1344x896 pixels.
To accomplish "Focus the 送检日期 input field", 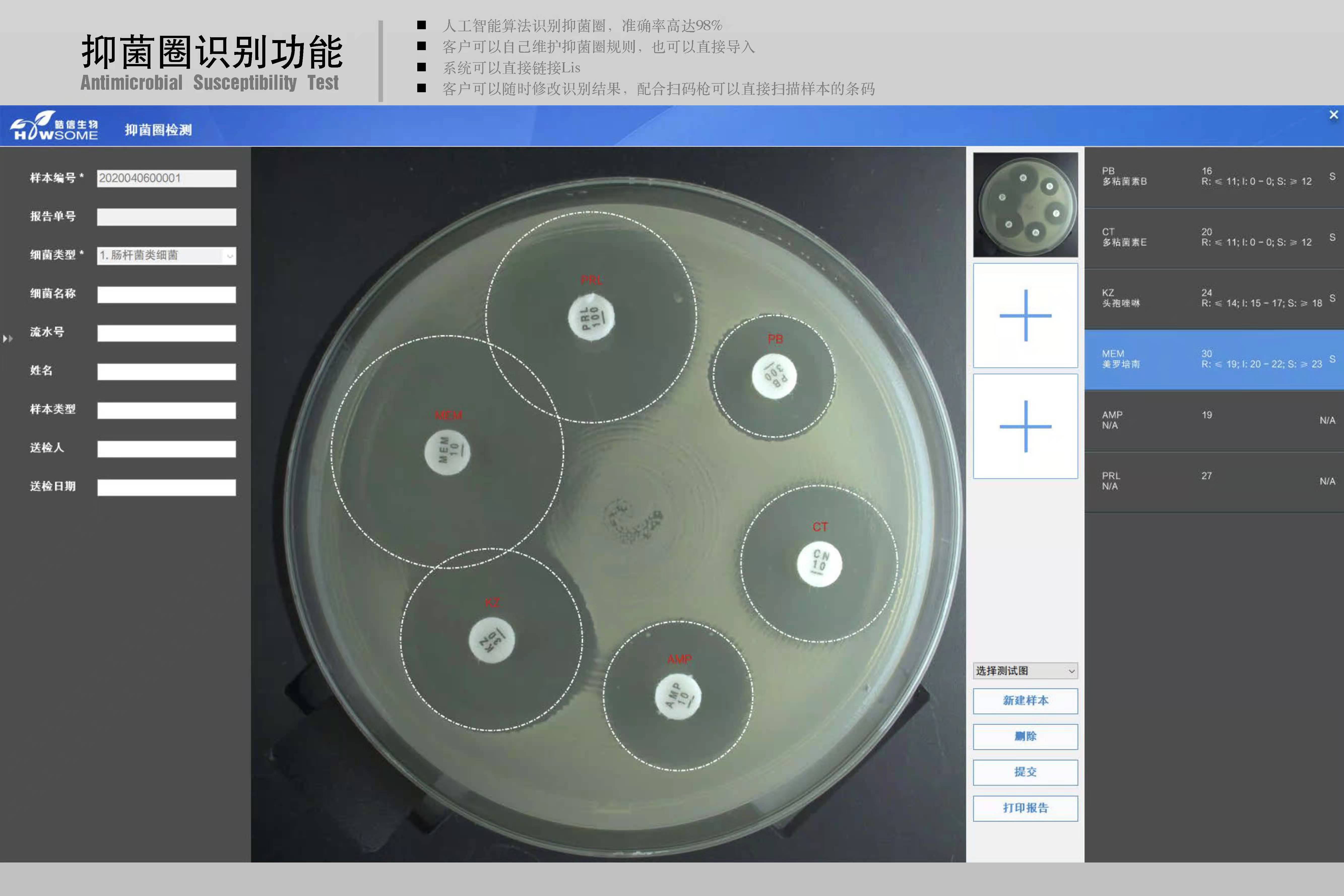I will click(166, 487).
